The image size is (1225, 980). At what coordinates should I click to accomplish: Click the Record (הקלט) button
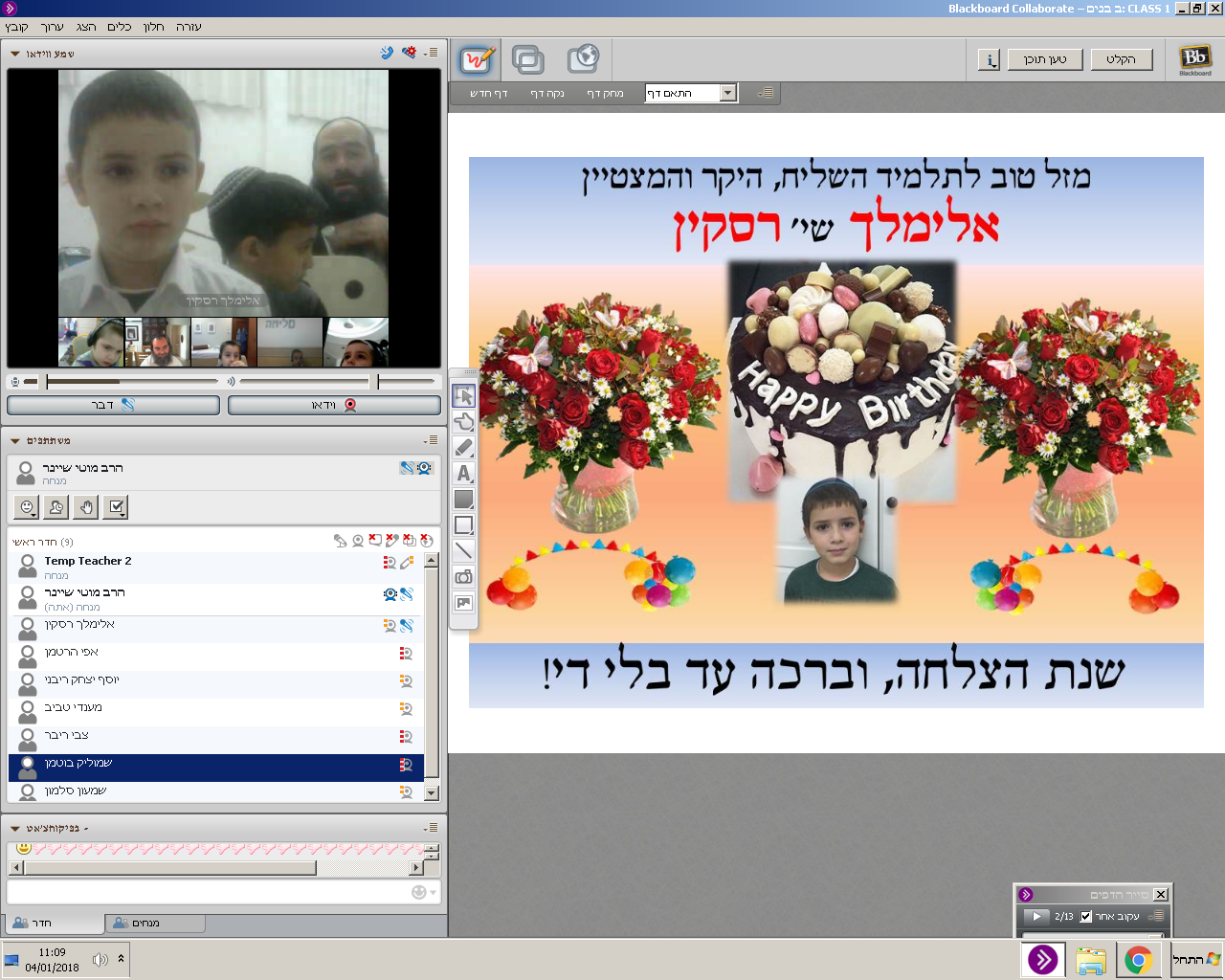click(x=1121, y=59)
